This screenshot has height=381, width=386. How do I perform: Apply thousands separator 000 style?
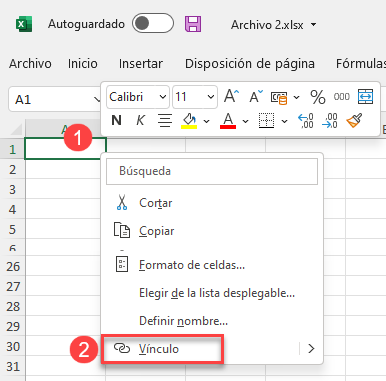[x=341, y=97]
